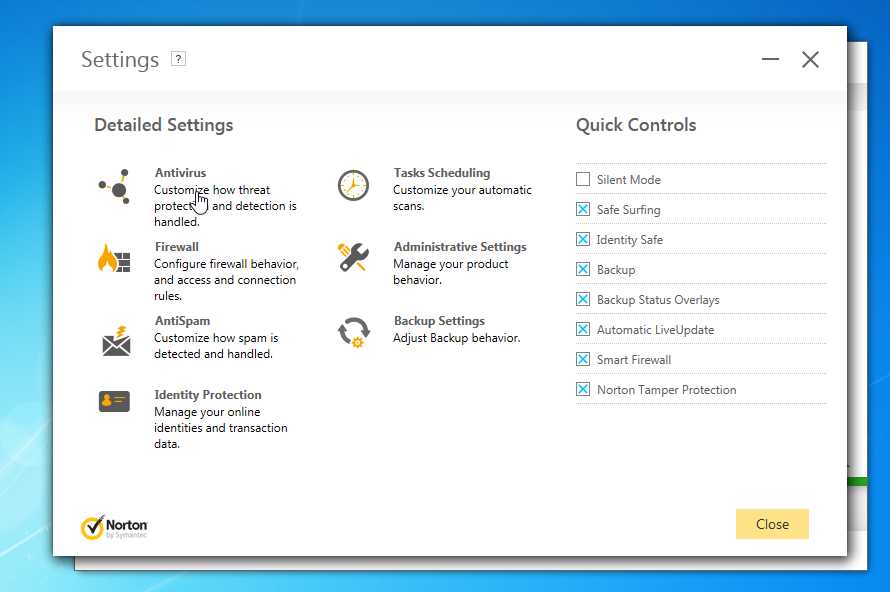Toggle the Automatic LiveUpdate checkbox
This screenshot has height=592, width=890.
click(583, 330)
